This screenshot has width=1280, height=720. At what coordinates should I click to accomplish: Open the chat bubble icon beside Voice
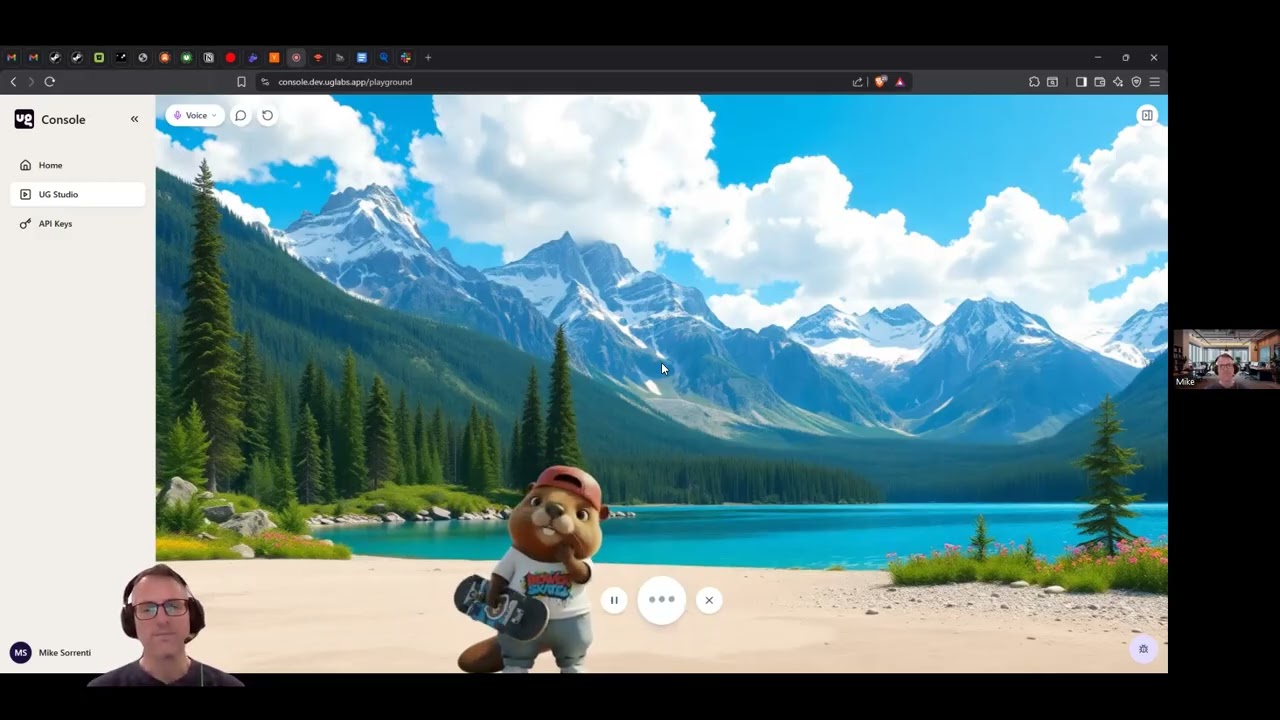pos(241,115)
